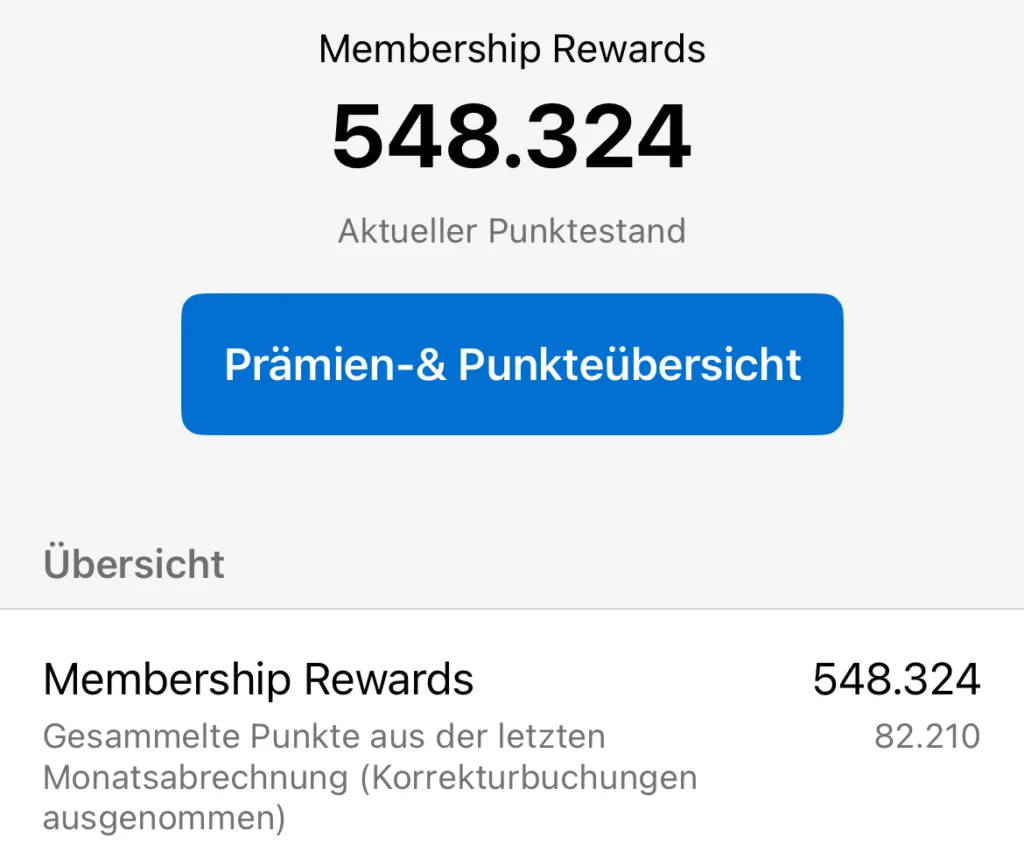Tap the ausgenommen) last description line
This screenshot has width=1024, height=859.
pyautogui.click(x=165, y=818)
